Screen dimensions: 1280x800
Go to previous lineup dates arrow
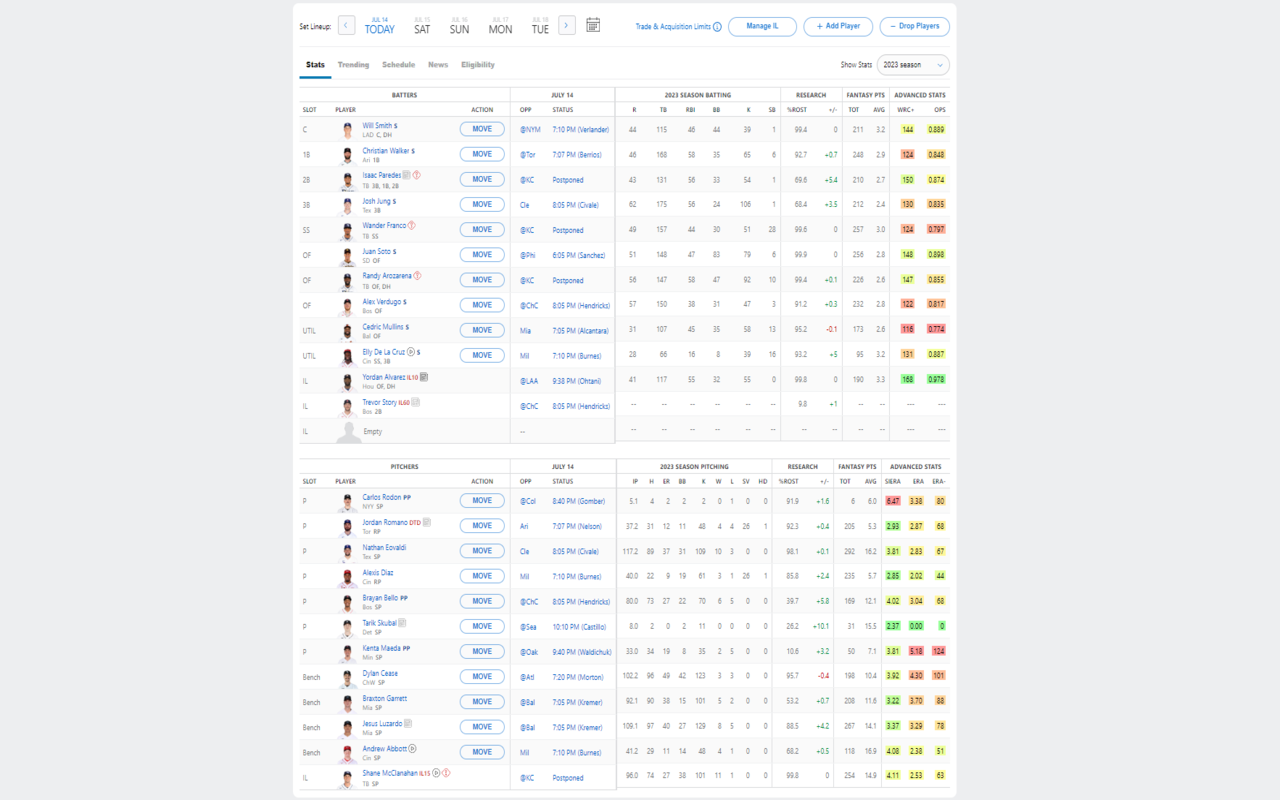[347, 25]
